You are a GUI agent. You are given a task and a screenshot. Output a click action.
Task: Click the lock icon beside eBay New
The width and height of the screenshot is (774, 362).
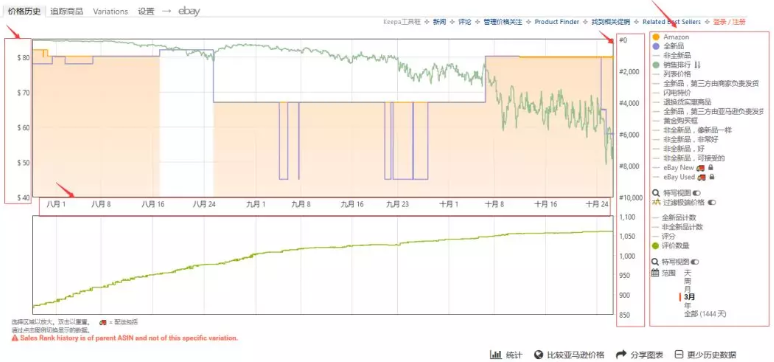(710, 168)
